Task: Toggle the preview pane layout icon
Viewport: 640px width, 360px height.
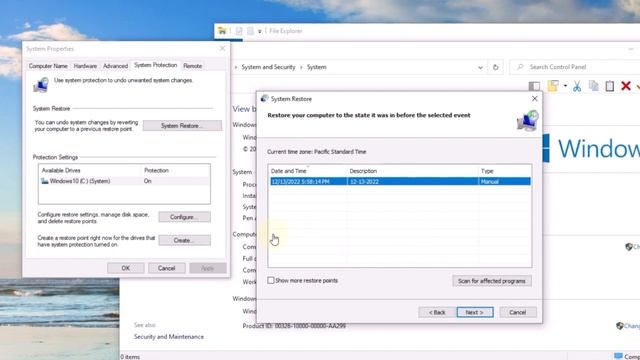Action: click(x=534, y=86)
